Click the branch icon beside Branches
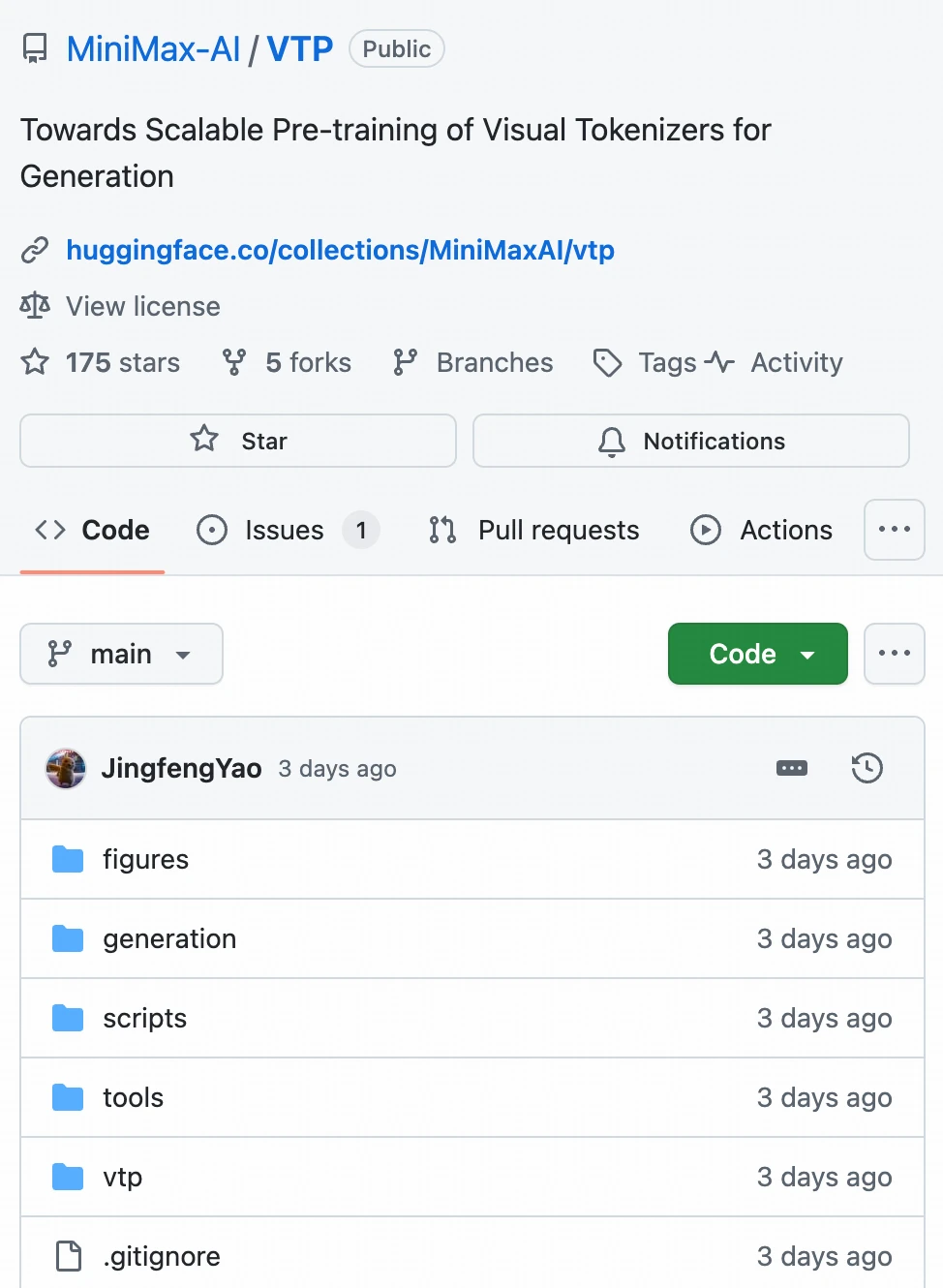This screenshot has width=943, height=1288. (x=405, y=362)
